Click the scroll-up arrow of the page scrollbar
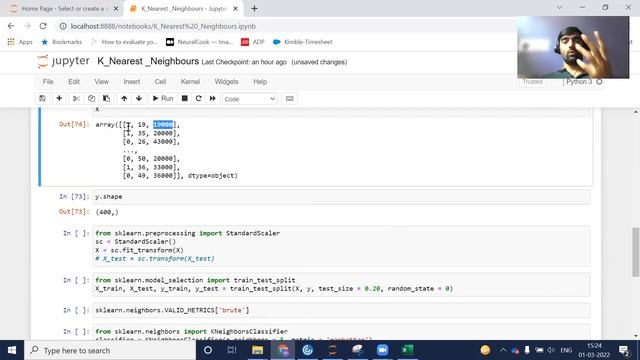The height and width of the screenshot is (360, 640). [636, 112]
